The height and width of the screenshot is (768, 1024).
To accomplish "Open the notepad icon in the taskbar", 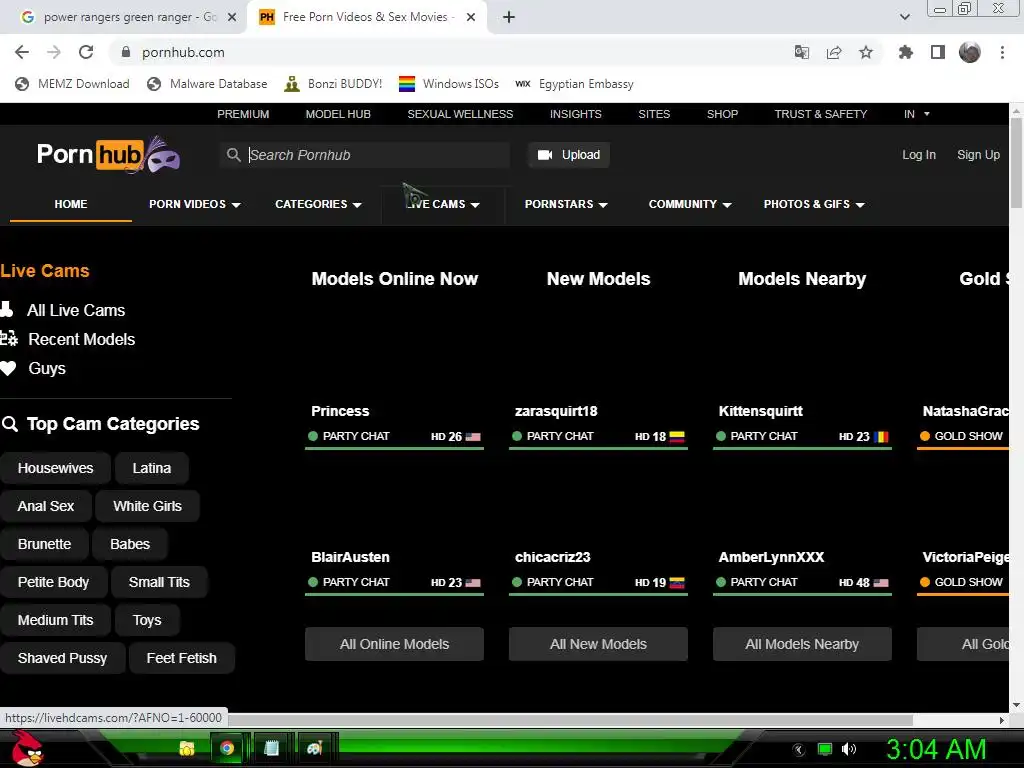I will coord(271,748).
